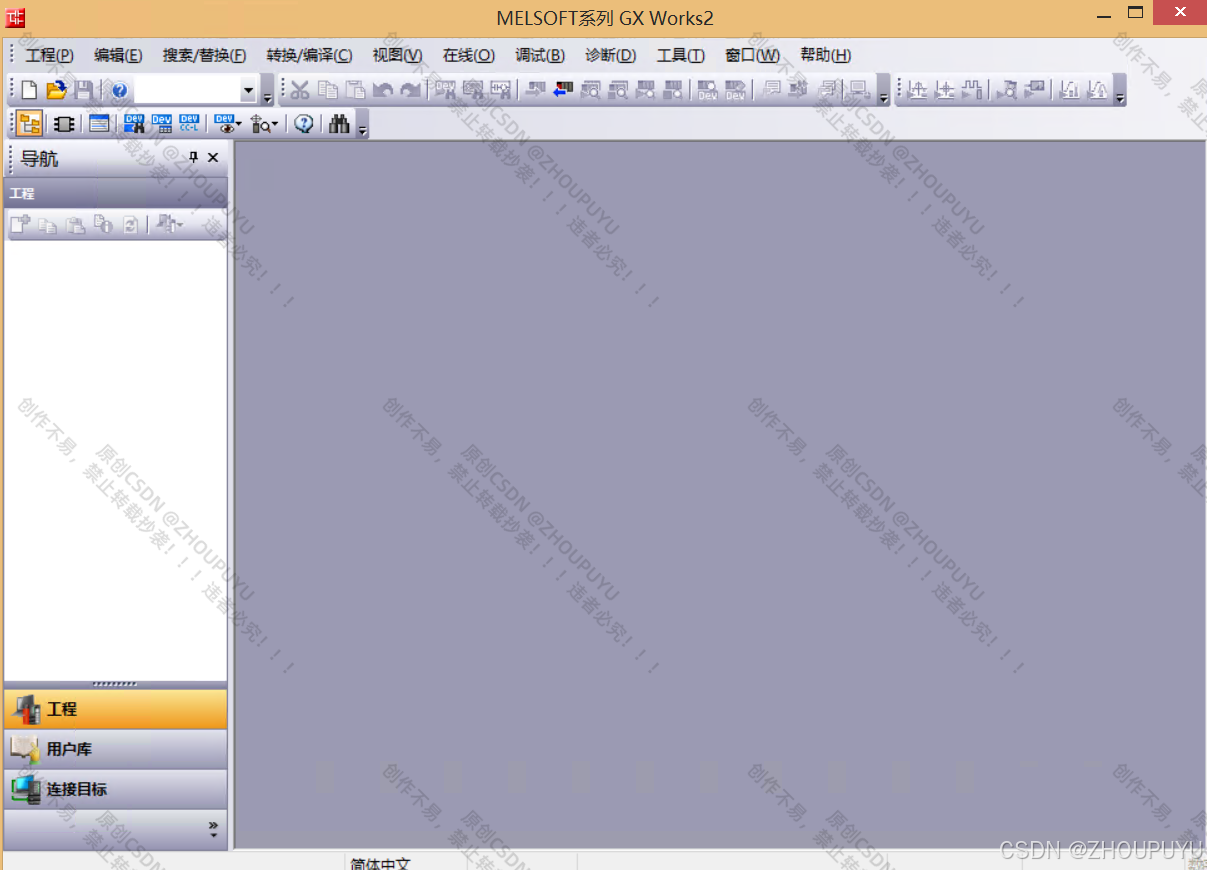Toggle the pin on the 导航 panel
The image size is (1207, 870).
pos(194,157)
